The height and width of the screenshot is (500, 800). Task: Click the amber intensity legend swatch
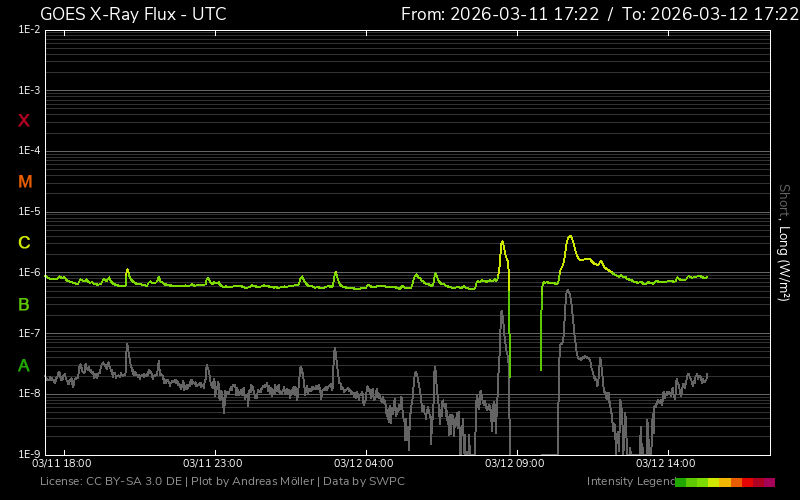725,482
